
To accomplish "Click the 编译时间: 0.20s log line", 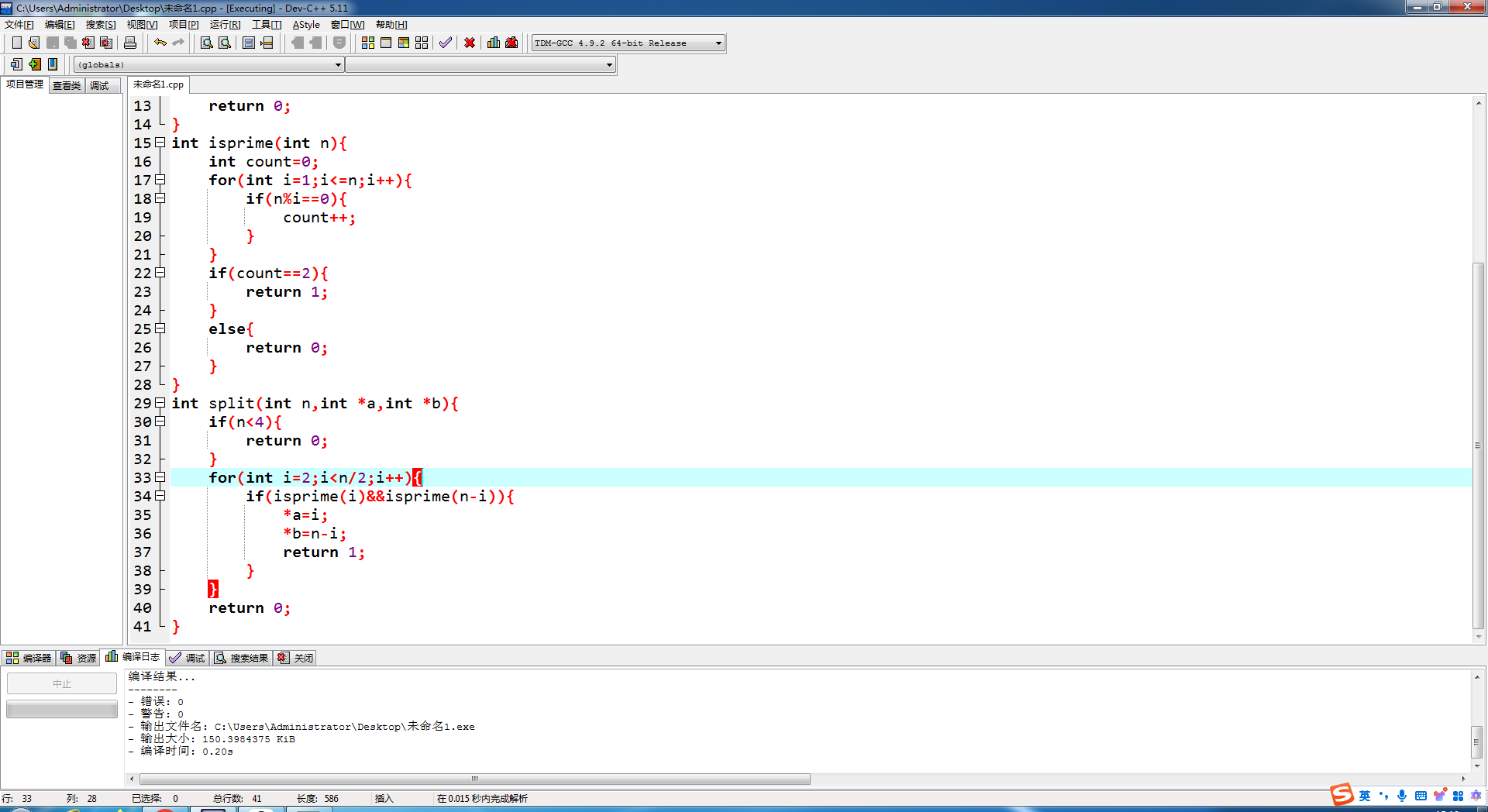I will tap(181, 752).
